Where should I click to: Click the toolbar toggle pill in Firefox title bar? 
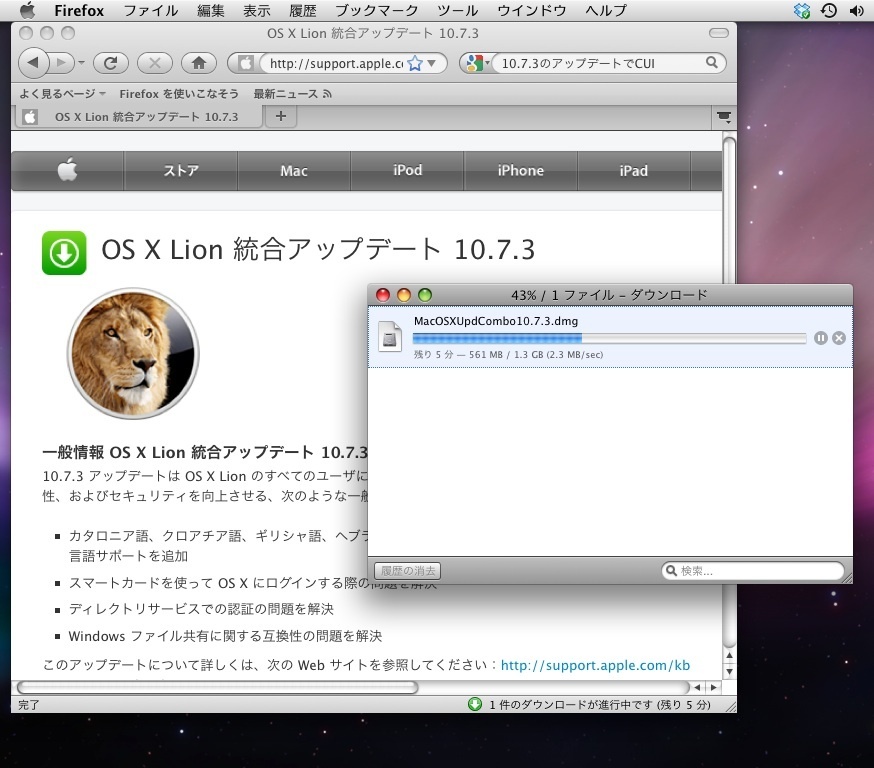pyautogui.click(x=718, y=33)
